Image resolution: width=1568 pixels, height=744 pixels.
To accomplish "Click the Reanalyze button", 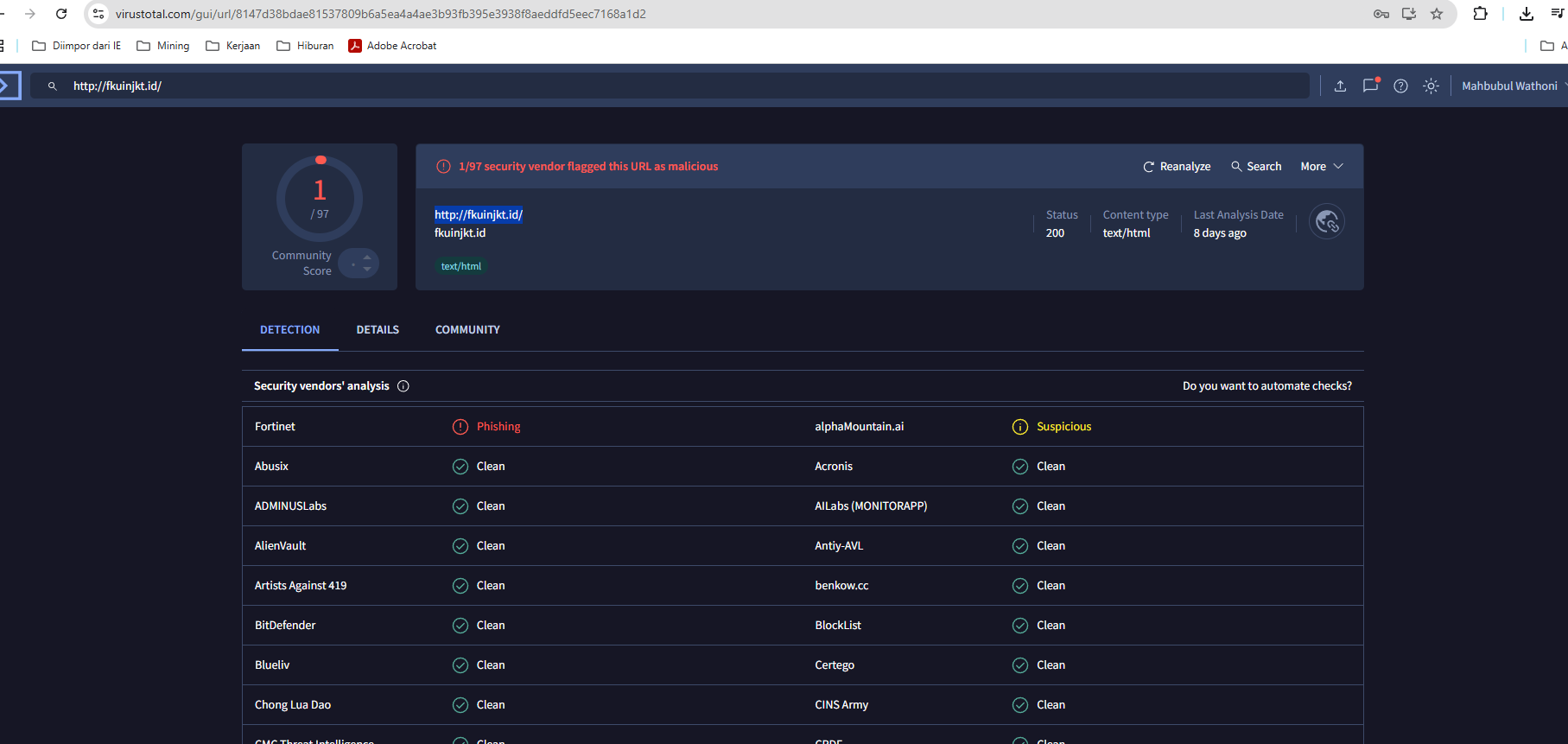I will pos(1177,167).
